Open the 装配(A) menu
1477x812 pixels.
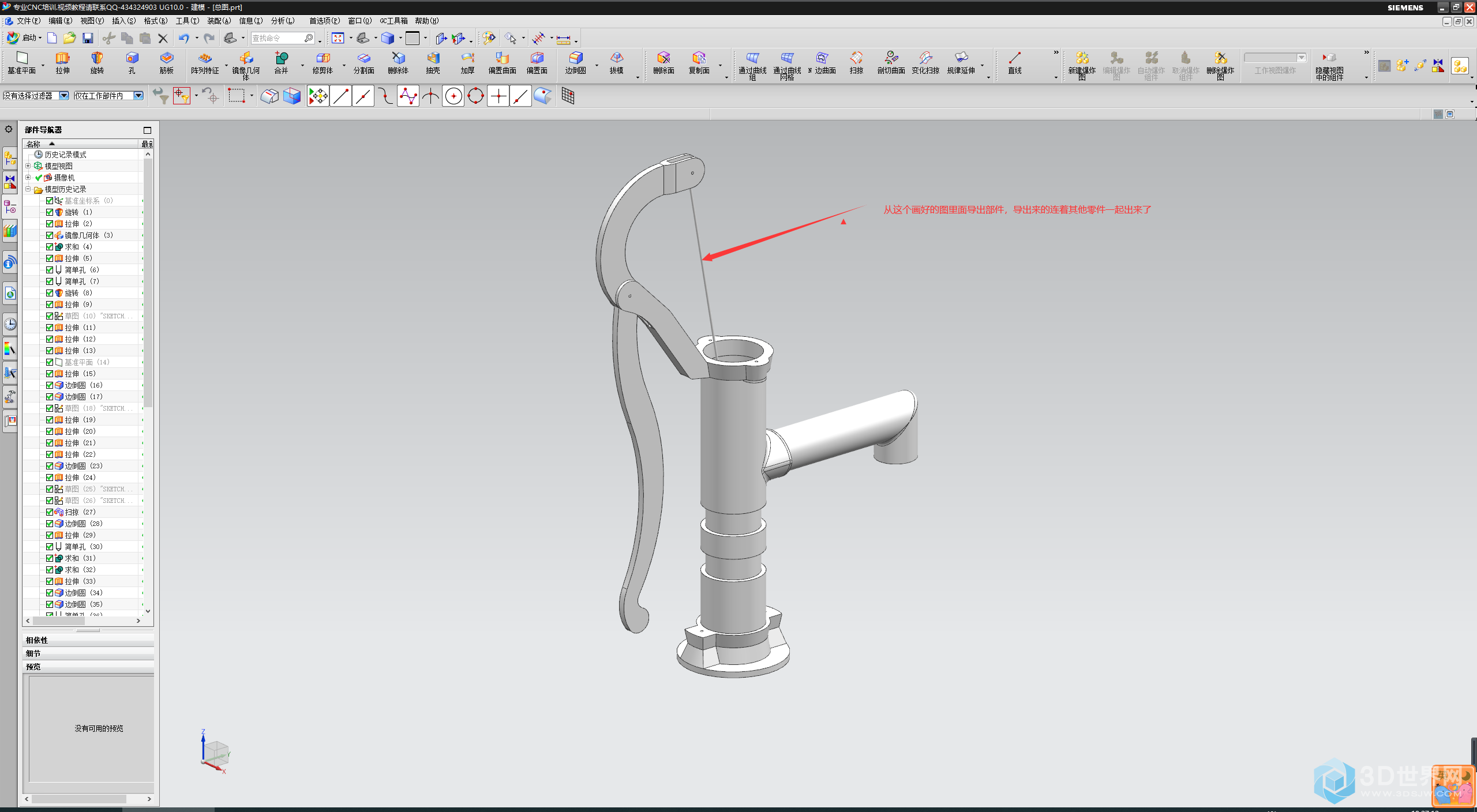(x=219, y=21)
